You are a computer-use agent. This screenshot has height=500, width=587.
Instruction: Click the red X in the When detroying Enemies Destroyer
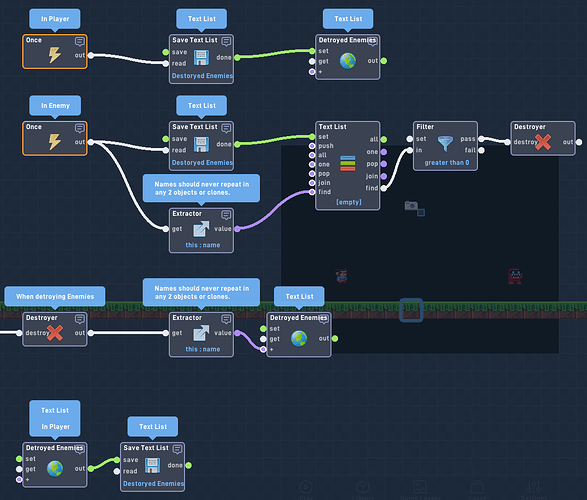[x=55, y=333]
